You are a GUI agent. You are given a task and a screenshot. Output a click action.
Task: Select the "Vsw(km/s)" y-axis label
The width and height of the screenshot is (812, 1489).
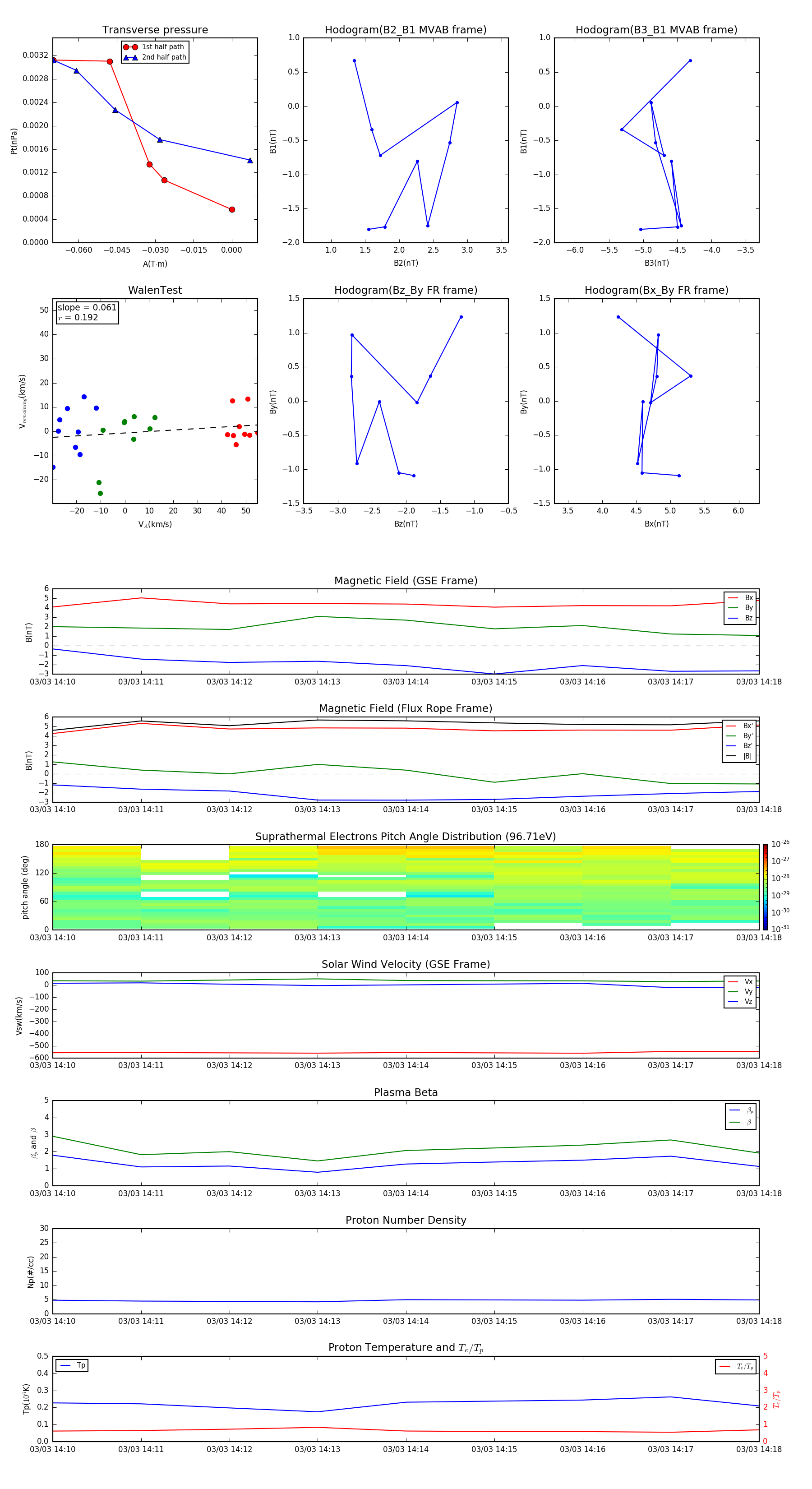point(19,1016)
